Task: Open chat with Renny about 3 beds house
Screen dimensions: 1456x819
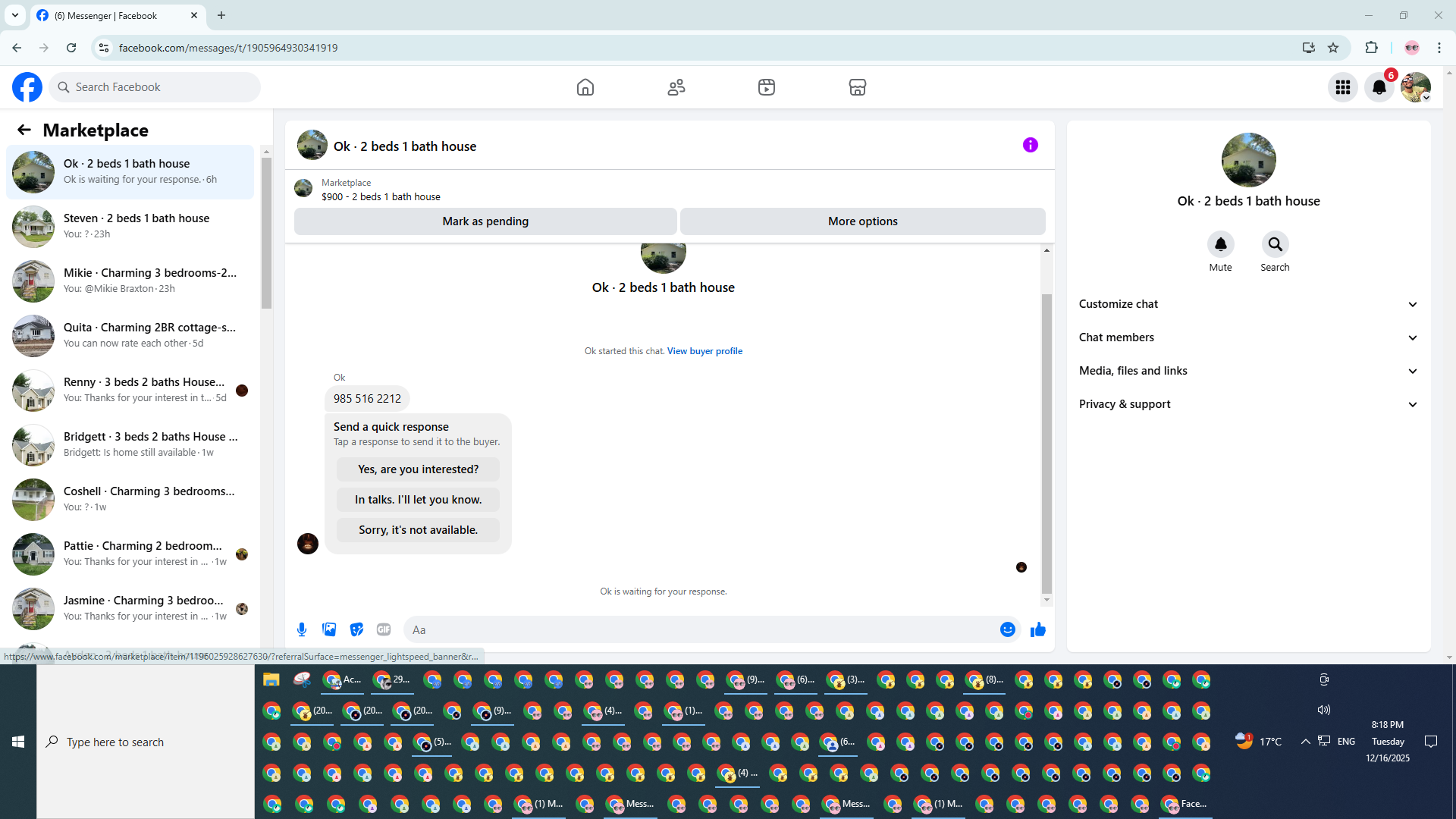Action: (x=130, y=391)
